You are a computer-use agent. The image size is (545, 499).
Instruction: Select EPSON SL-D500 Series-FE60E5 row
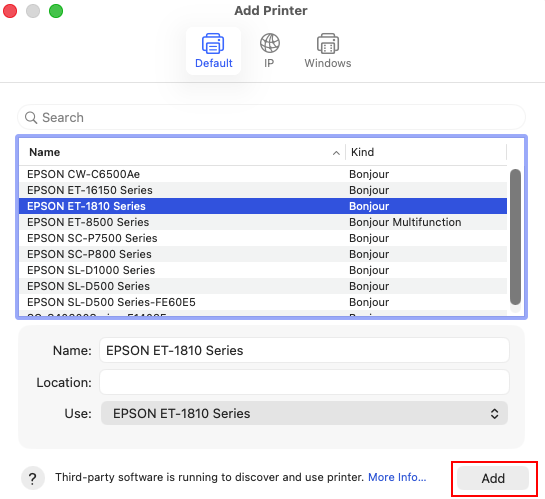(263, 302)
